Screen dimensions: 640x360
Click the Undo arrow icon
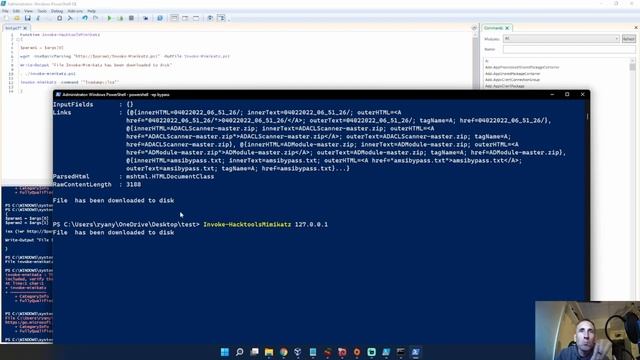85,18
